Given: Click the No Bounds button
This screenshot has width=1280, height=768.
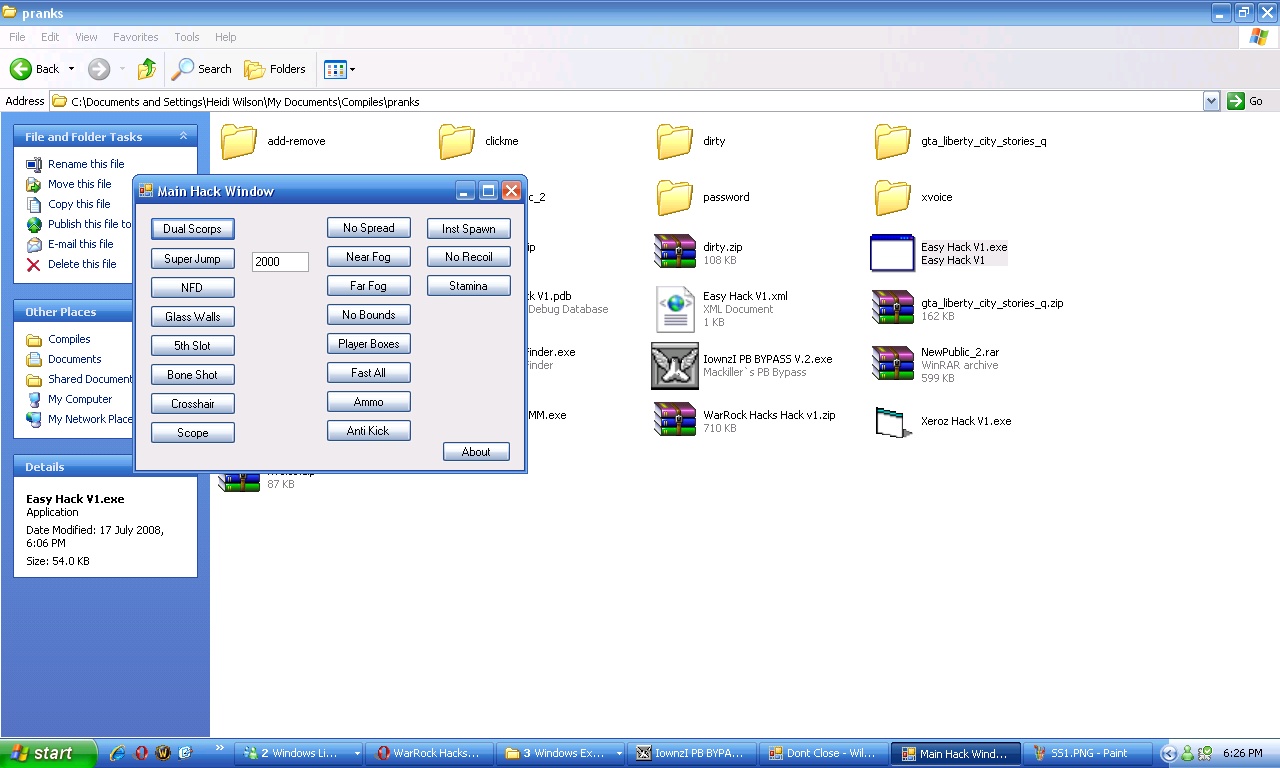Looking at the screenshot, I should 369,315.
